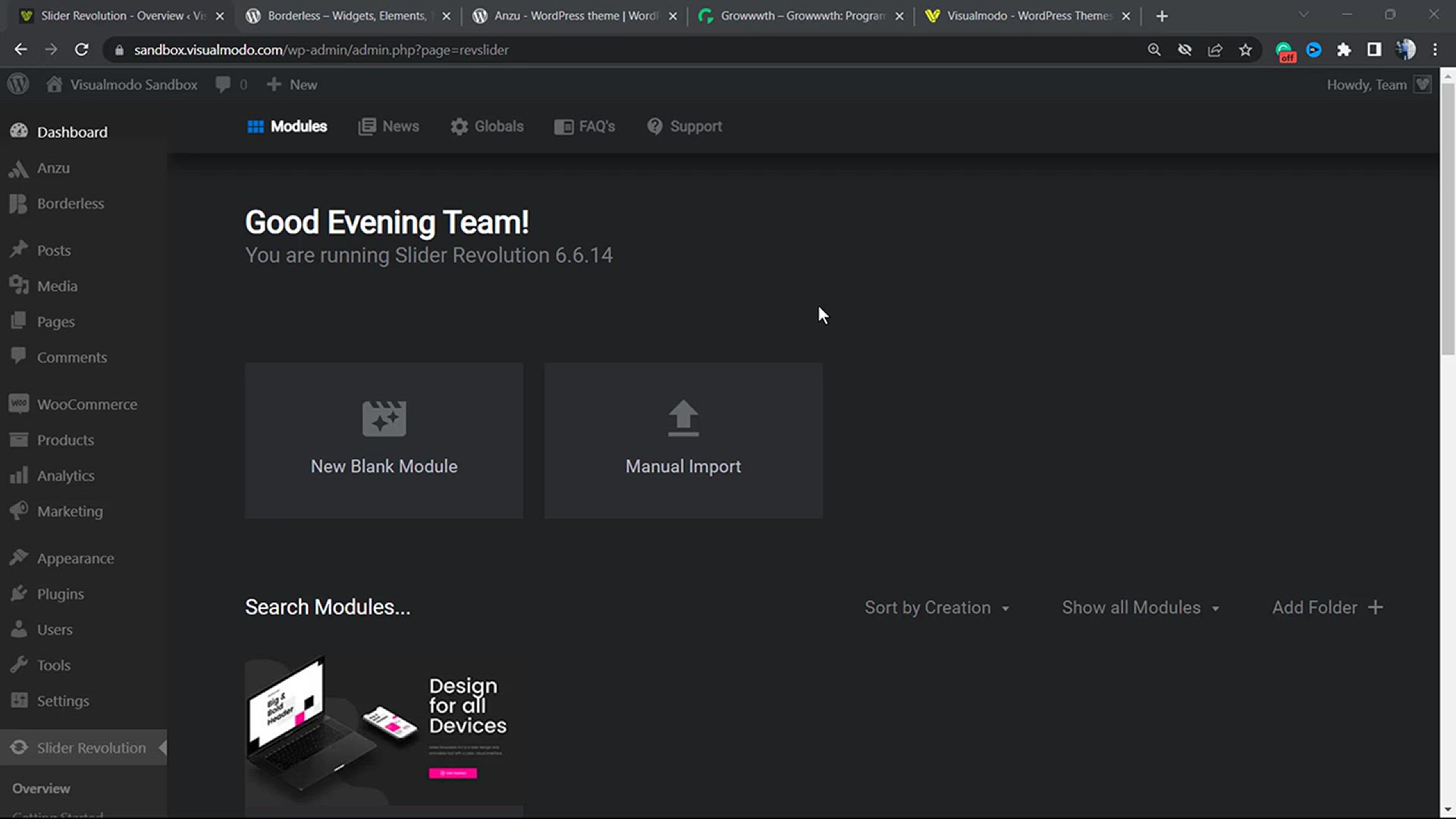Switch to the Borderless browser tab
This screenshot has height=819, width=1456.
[347, 15]
